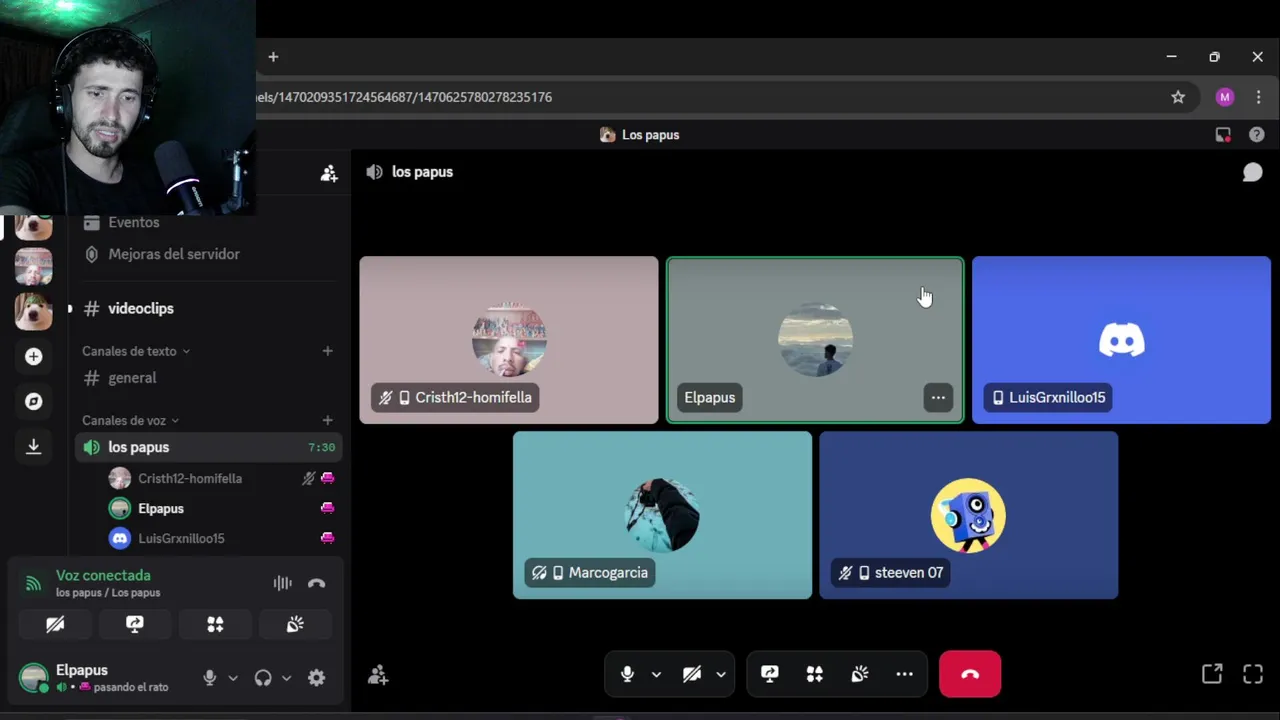Select LuisGrxnilloo15 video tile
Image resolution: width=1280 pixels, height=720 pixels.
[1121, 340]
